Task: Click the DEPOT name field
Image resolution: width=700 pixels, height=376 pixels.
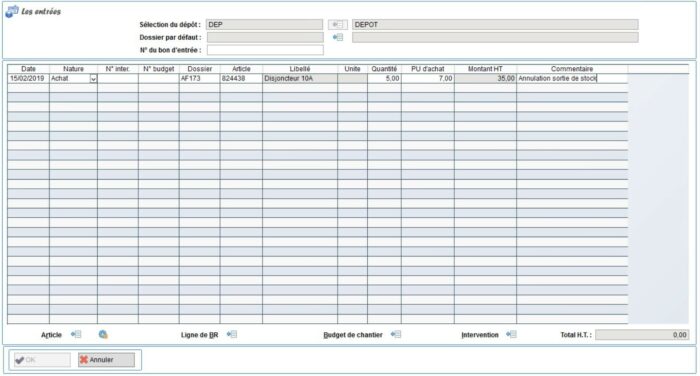Action: pos(495,25)
